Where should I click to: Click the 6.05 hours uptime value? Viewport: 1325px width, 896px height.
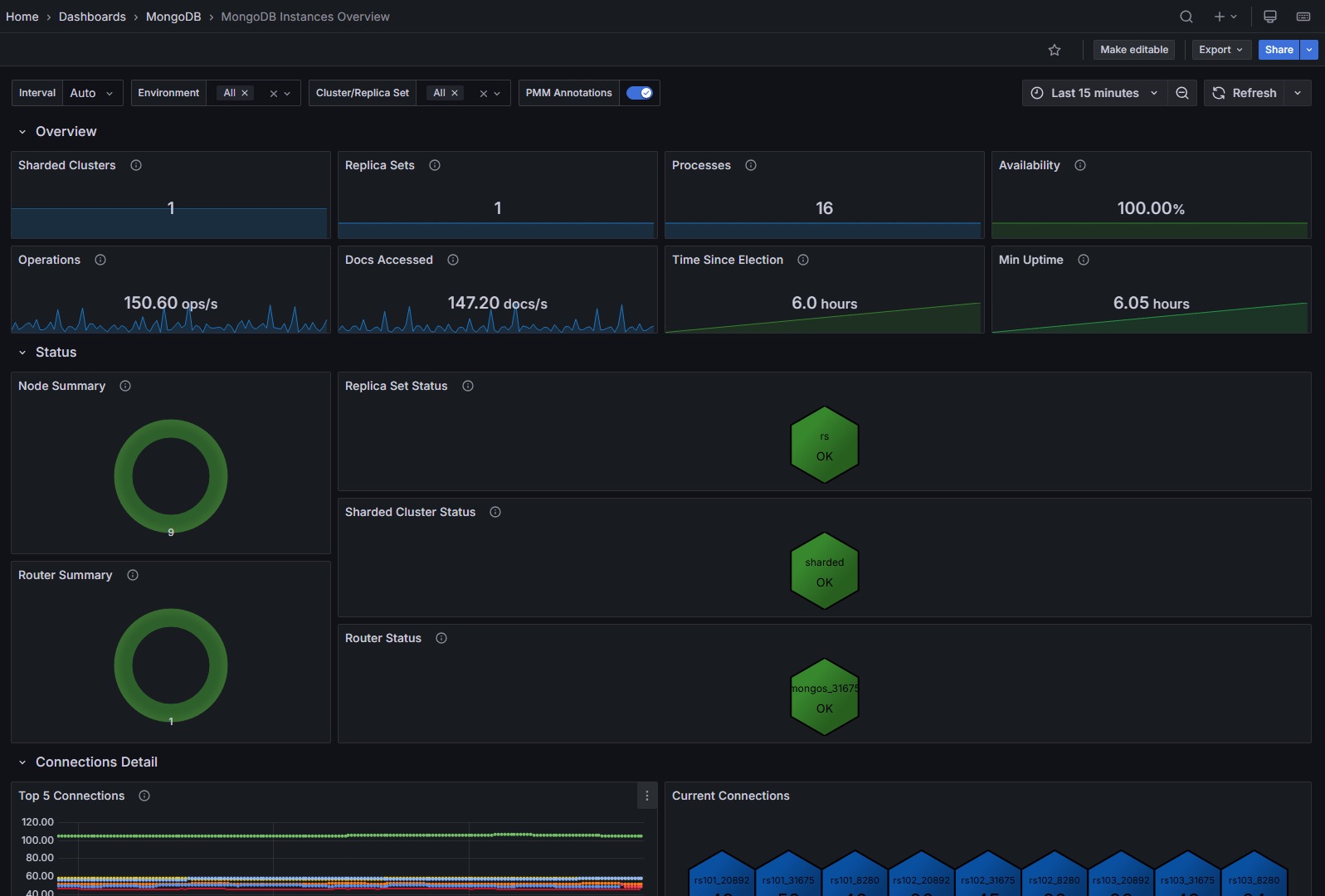coord(1152,303)
